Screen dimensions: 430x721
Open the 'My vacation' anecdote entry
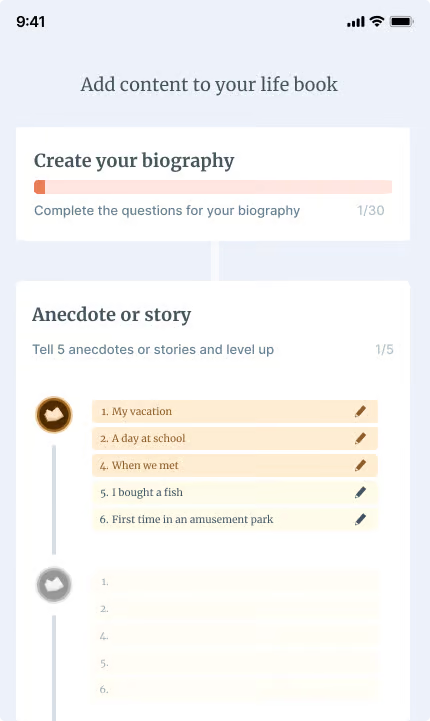click(x=235, y=411)
